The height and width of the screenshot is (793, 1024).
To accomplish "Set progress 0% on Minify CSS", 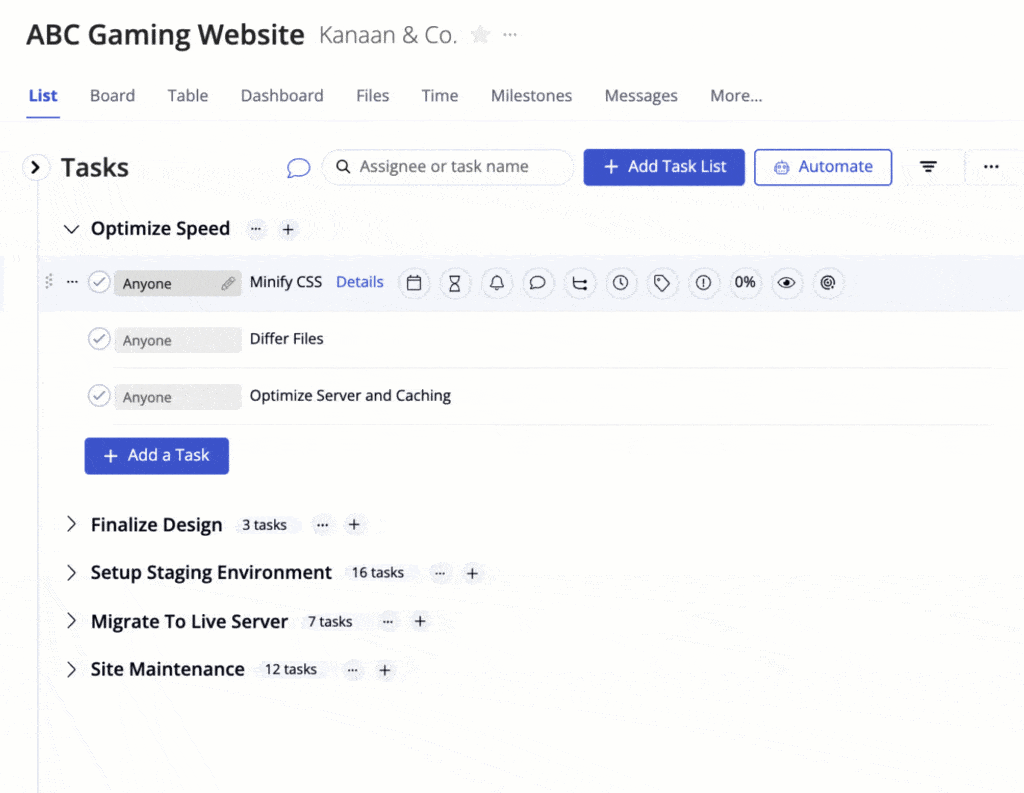I will click(x=744, y=283).
